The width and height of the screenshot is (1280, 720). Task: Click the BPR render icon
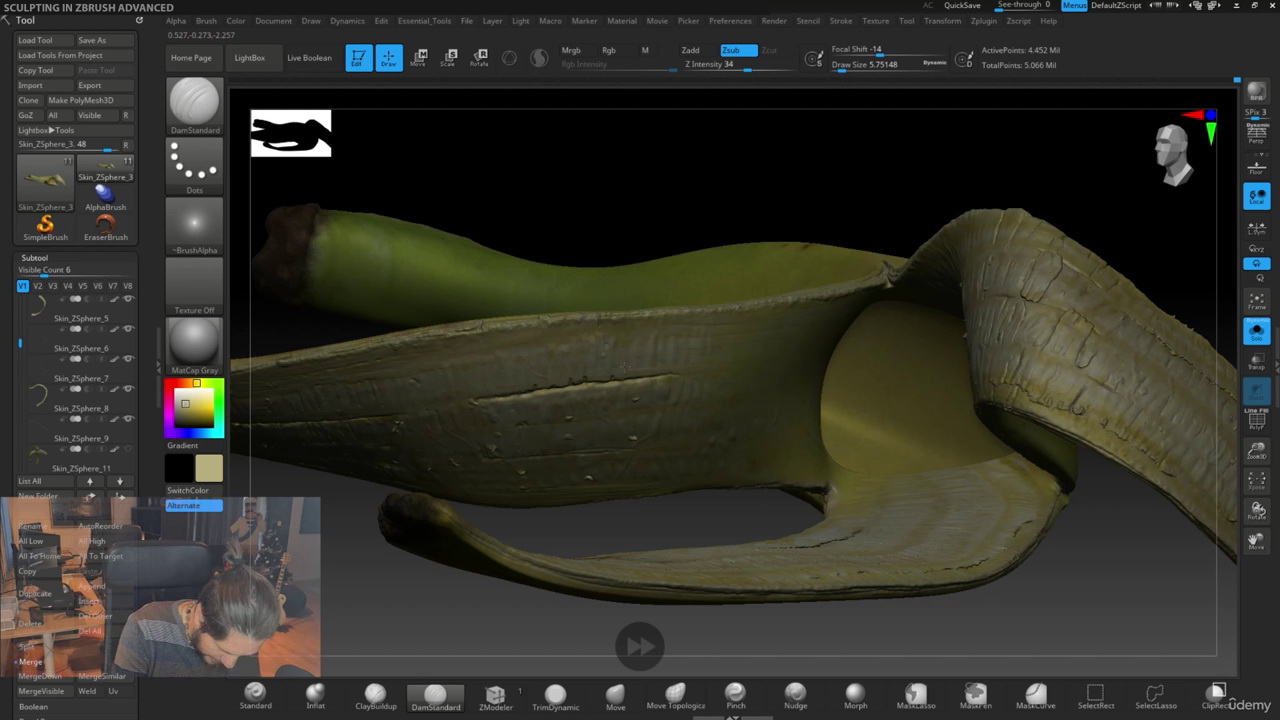pyautogui.click(x=1256, y=92)
